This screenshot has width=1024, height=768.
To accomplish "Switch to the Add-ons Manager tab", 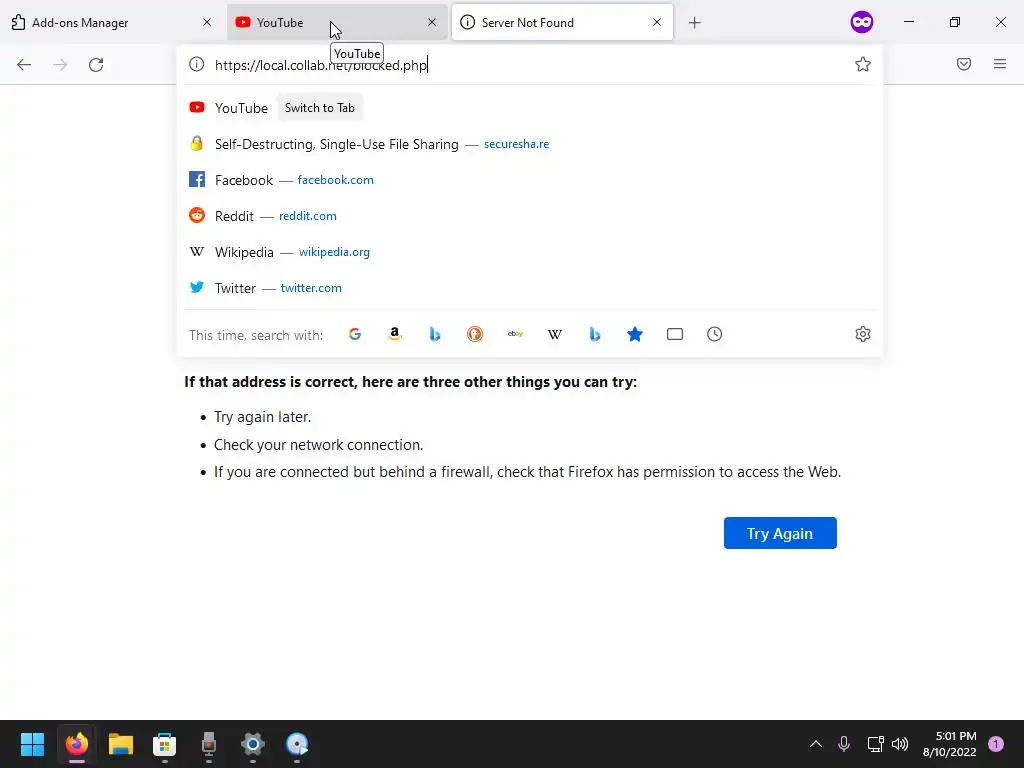I will coord(111,22).
